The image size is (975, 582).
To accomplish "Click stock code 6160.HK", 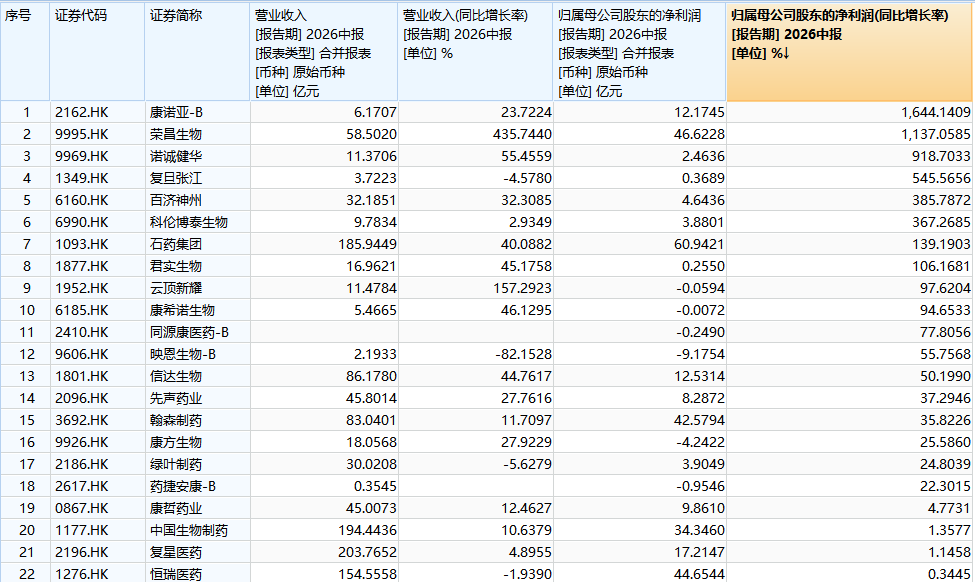I will click(x=81, y=200).
